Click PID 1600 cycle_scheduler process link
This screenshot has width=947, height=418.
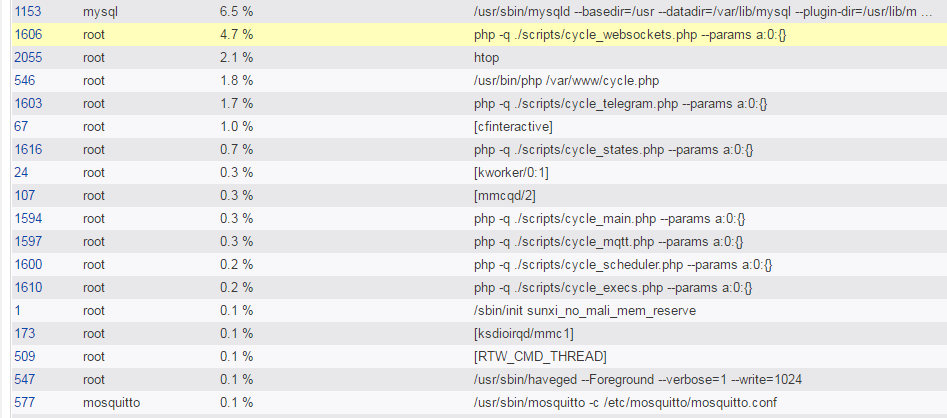coord(28,264)
